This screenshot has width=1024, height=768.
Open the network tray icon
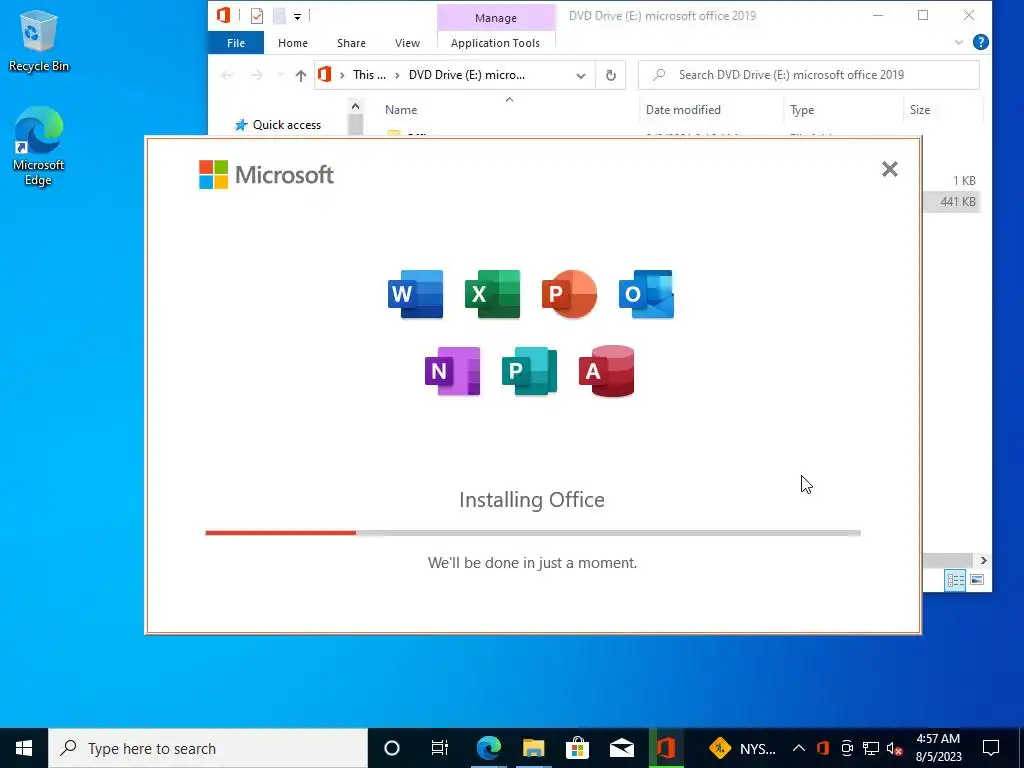(871, 748)
